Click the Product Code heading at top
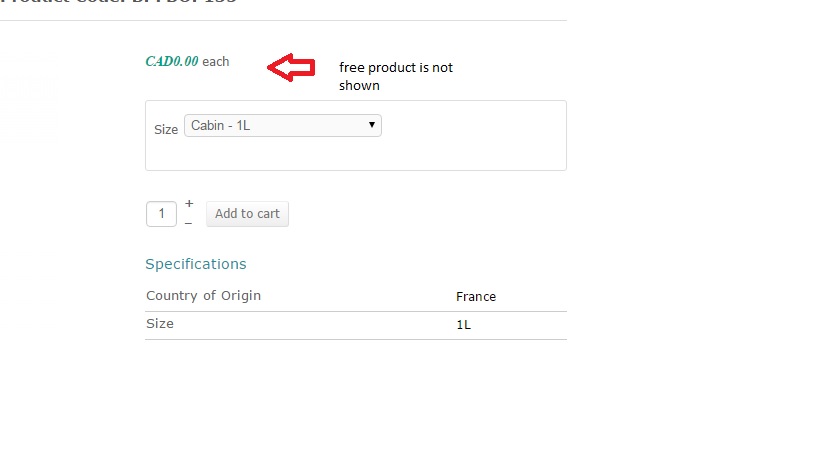Viewport: 819px width, 460px height. pyautogui.click(x=118, y=3)
